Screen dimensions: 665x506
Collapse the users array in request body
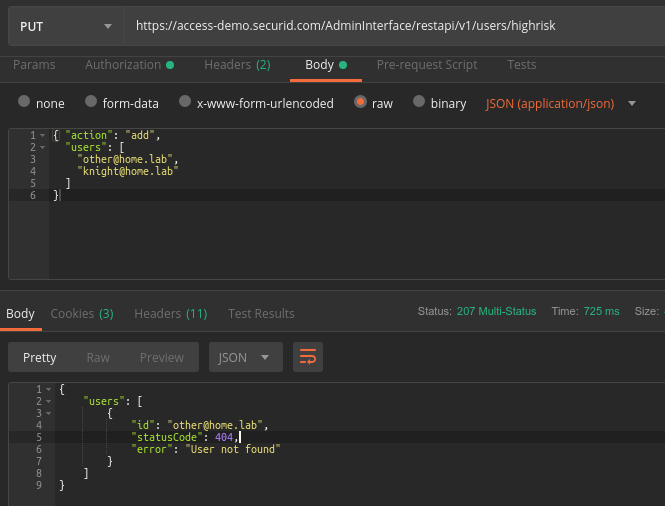click(42, 147)
